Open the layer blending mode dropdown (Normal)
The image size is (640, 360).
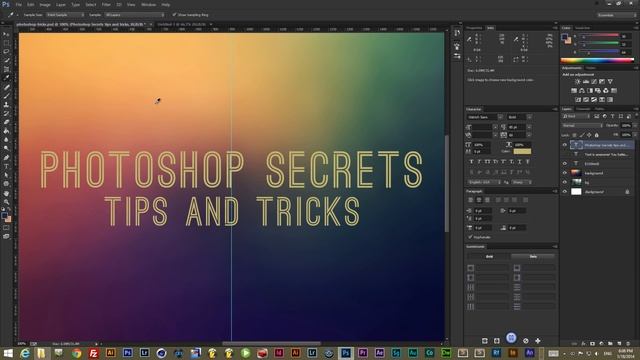582,125
